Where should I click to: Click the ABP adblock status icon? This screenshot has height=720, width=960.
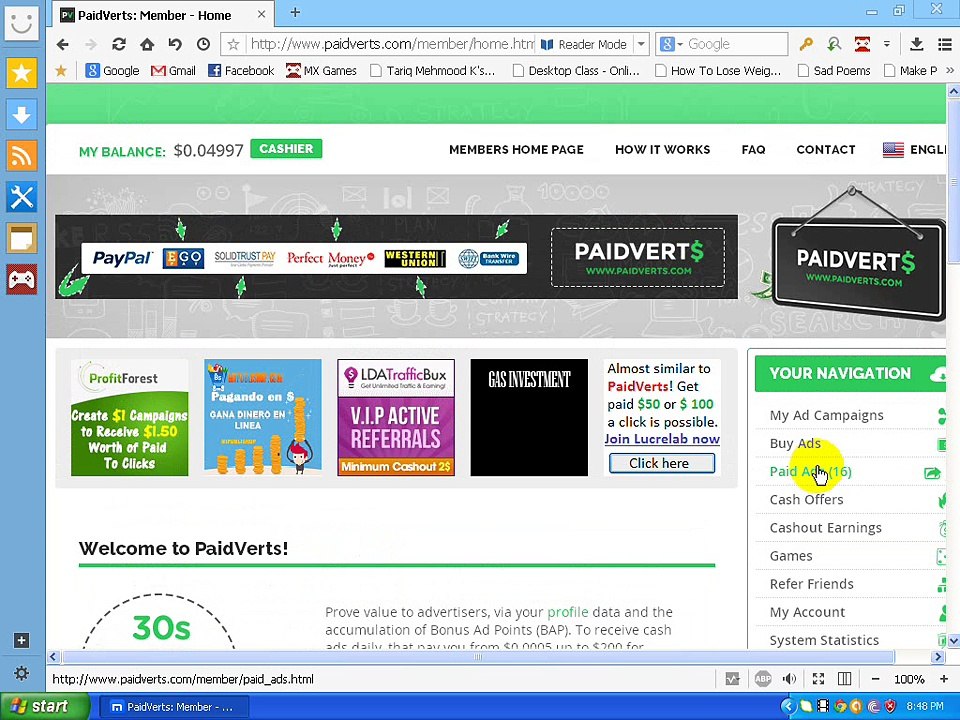pyautogui.click(x=763, y=678)
